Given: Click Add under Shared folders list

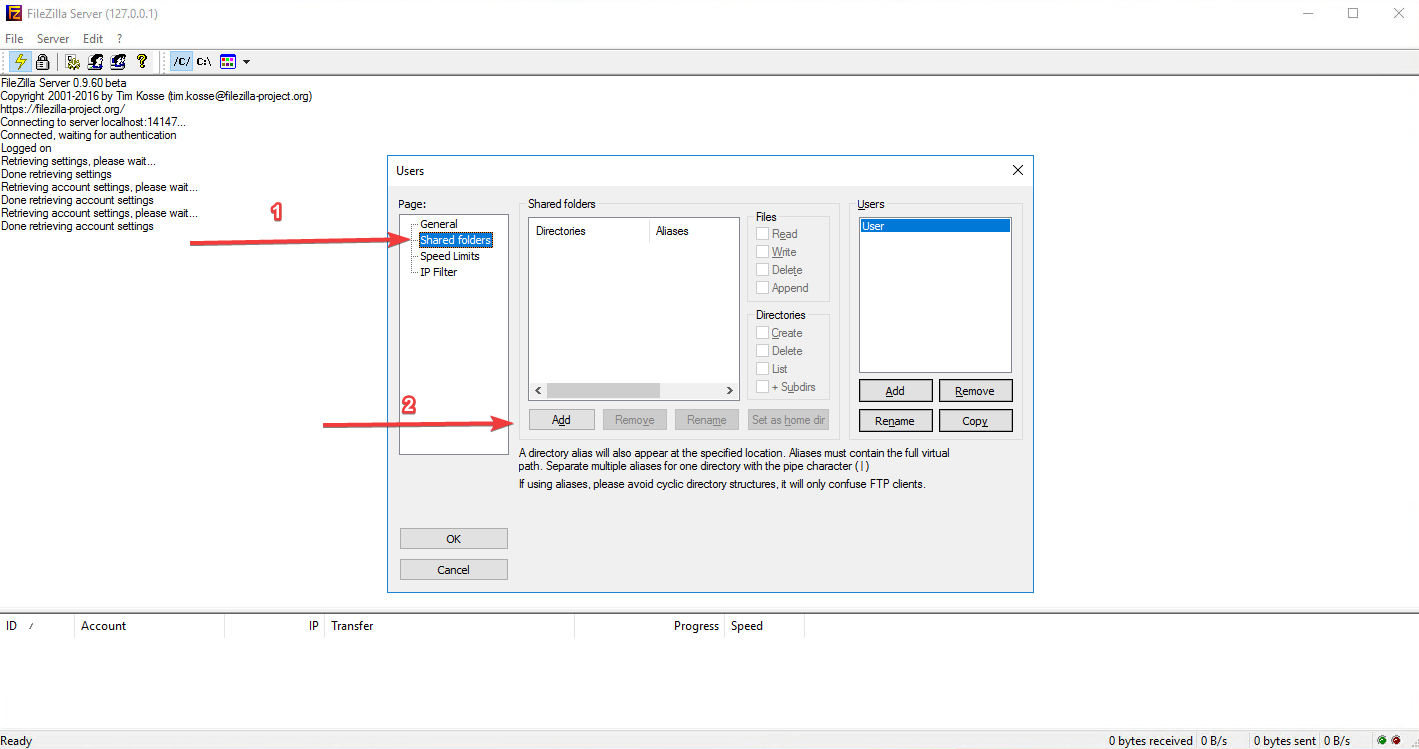Looking at the screenshot, I should click(562, 420).
